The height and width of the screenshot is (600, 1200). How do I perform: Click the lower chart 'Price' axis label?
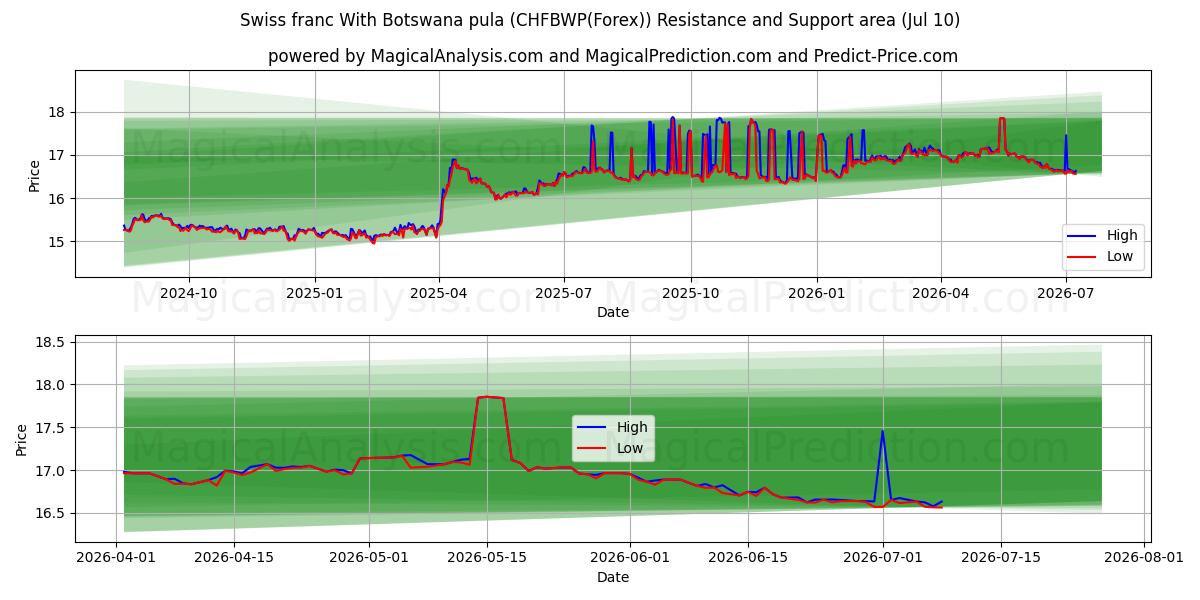pyautogui.click(x=22, y=439)
